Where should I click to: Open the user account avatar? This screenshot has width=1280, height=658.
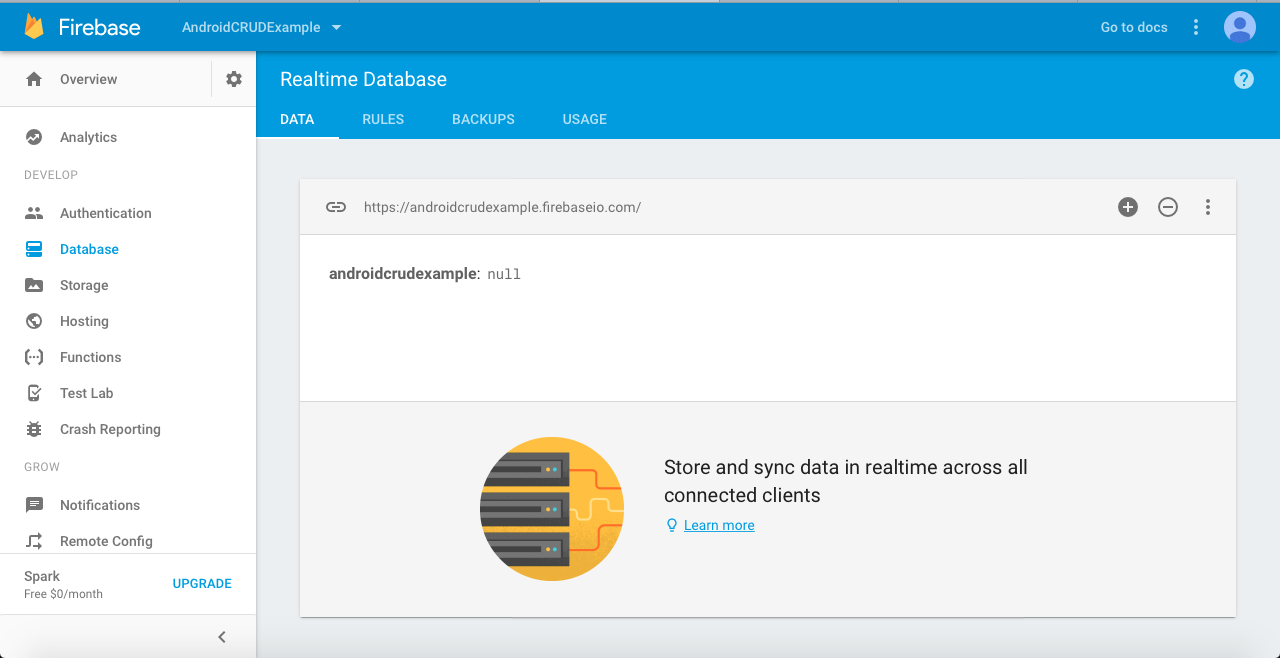(x=1240, y=27)
